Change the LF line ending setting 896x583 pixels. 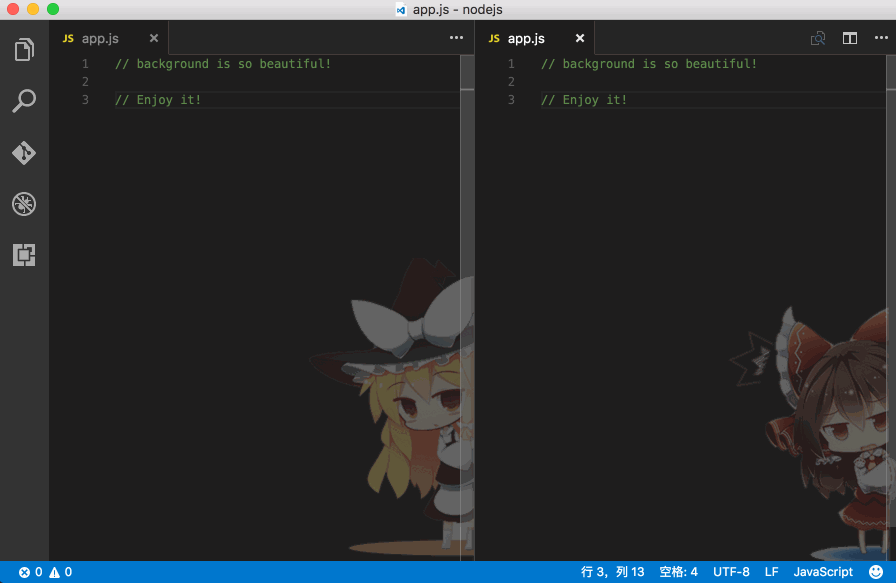(x=771, y=571)
